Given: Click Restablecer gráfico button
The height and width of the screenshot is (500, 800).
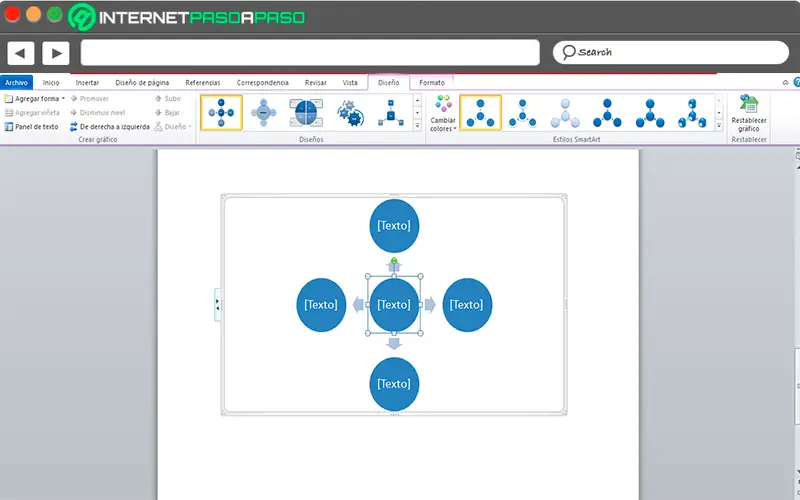Looking at the screenshot, I should [x=748, y=114].
